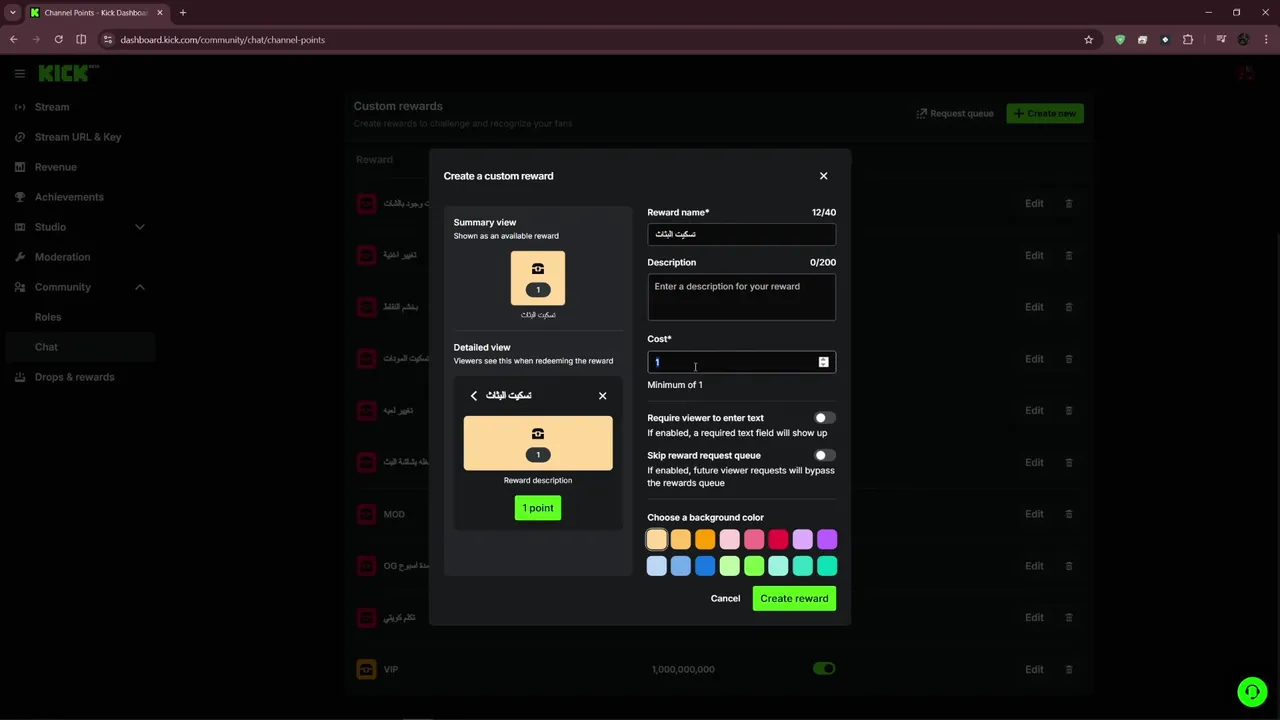Image resolution: width=1280 pixels, height=720 pixels.
Task: Pick the pale lavender background swatch
Action: coord(803,540)
